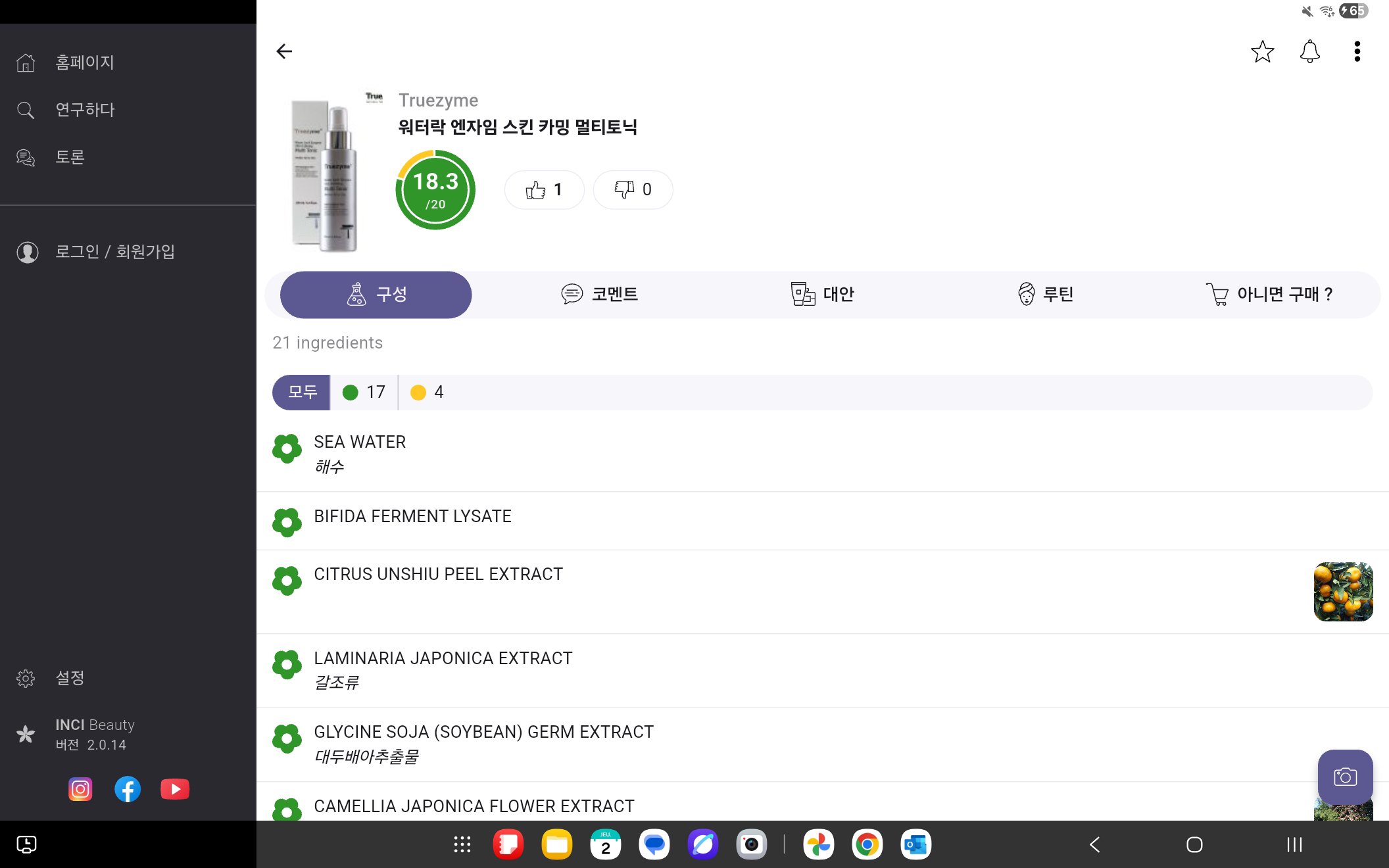Select the 모두 filter chip

pyautogui.click(x=302, y=393)
